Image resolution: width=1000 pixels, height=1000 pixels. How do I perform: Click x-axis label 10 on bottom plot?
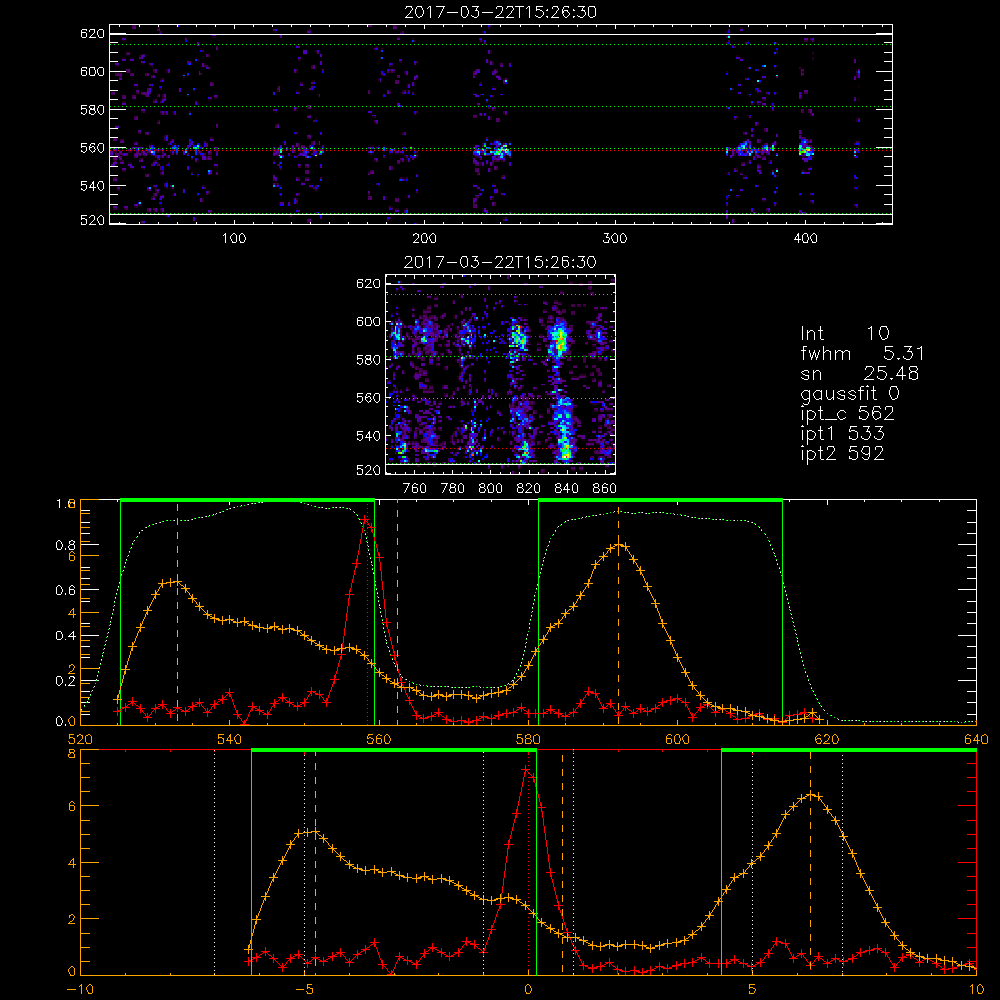click(x=976, y=990)
